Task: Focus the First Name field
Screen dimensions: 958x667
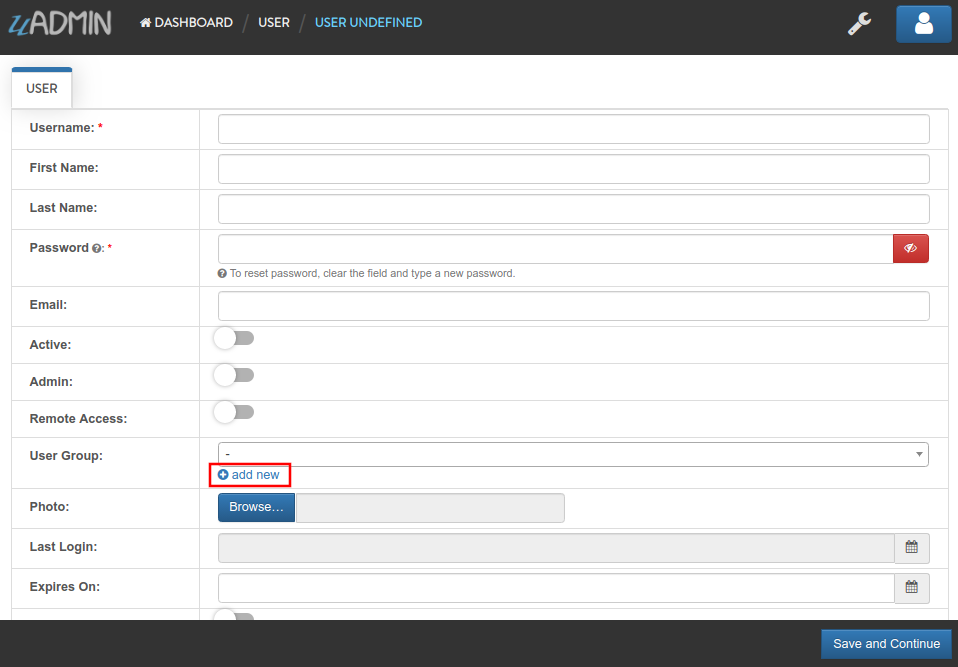Action: click(574, 169)
